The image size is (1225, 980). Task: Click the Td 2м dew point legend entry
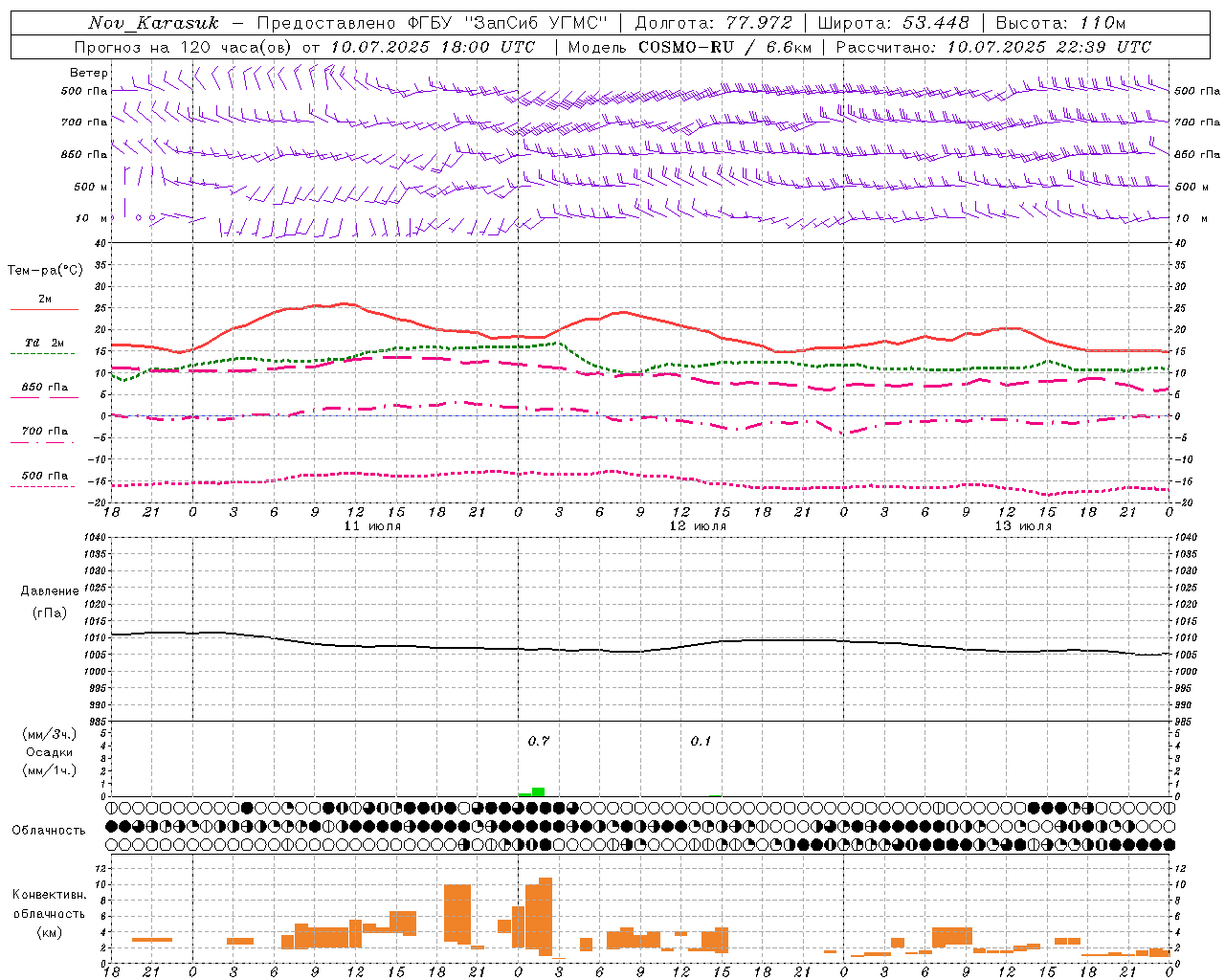[x=44, y=343]
